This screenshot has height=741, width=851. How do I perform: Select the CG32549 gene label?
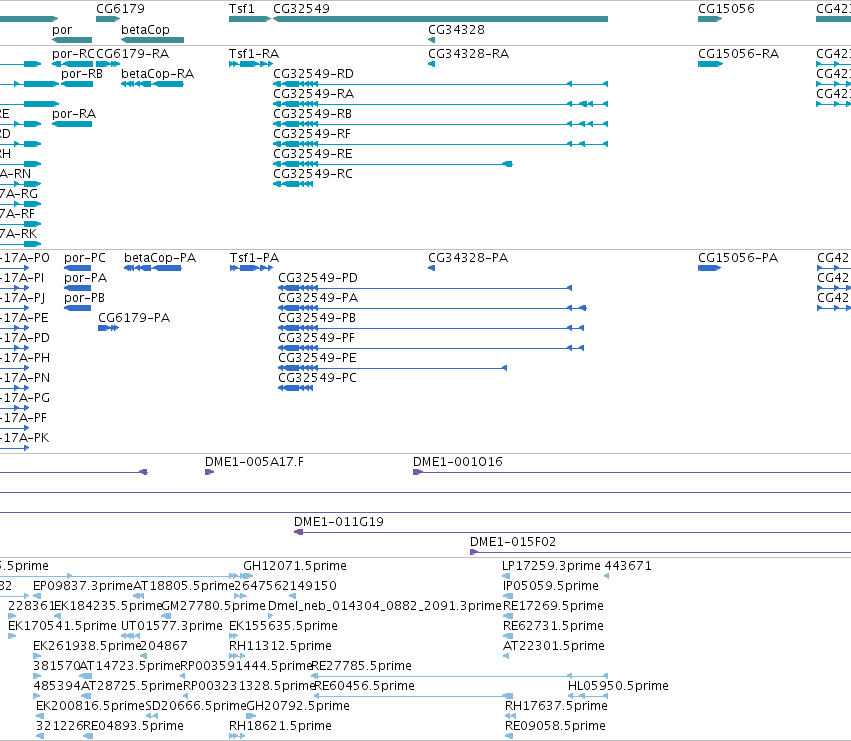(301, 9)
